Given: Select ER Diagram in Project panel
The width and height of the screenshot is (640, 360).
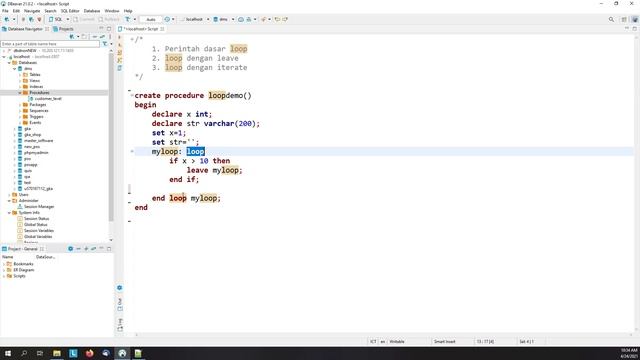Looking at the screenshot, I should [x=24, y=270].
